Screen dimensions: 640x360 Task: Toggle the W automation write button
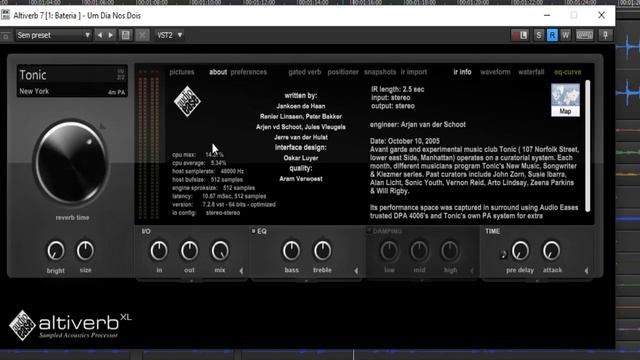[x=565, y=36]
